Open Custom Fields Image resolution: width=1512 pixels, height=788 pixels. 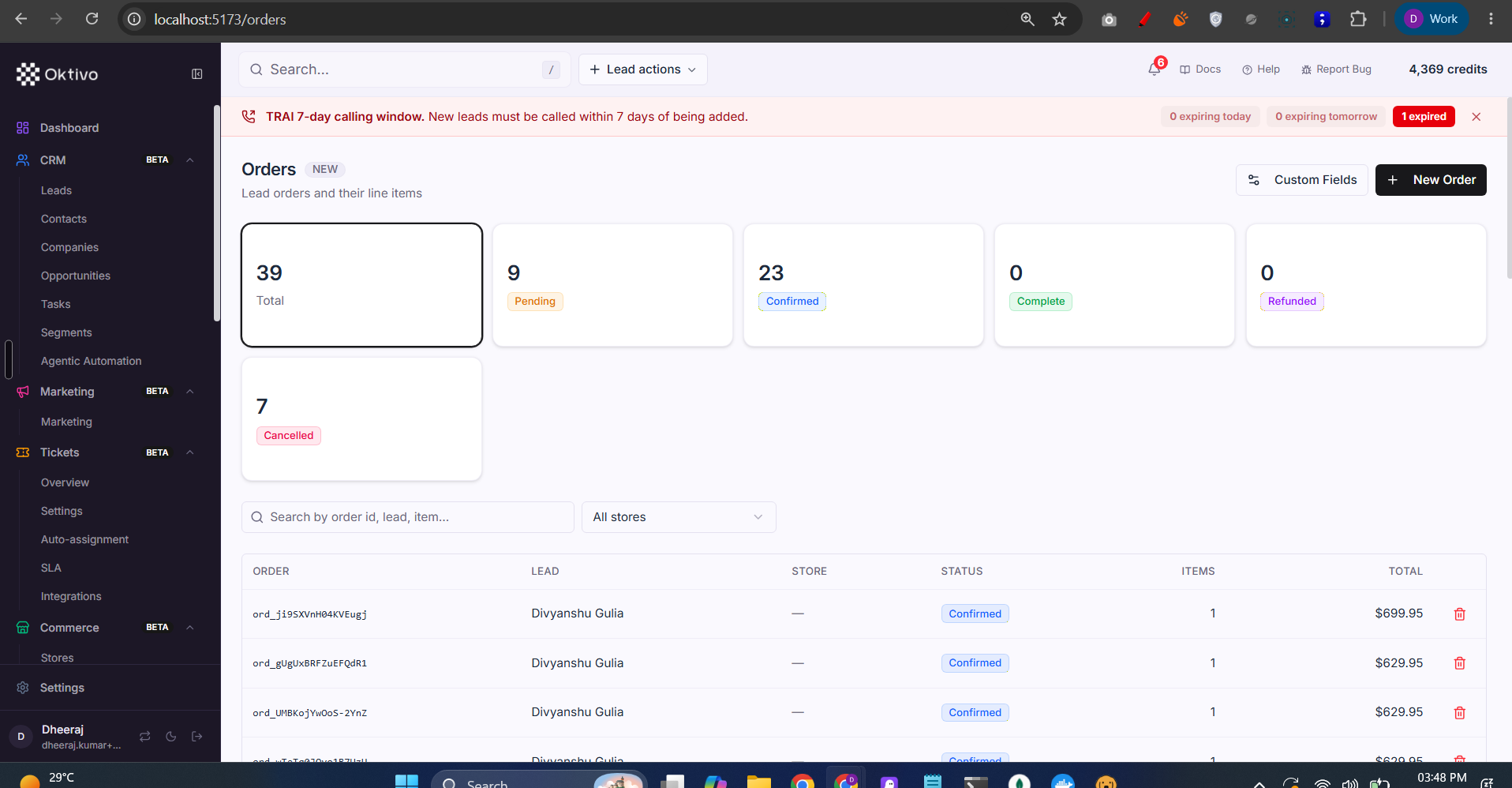click(1301, 180)
